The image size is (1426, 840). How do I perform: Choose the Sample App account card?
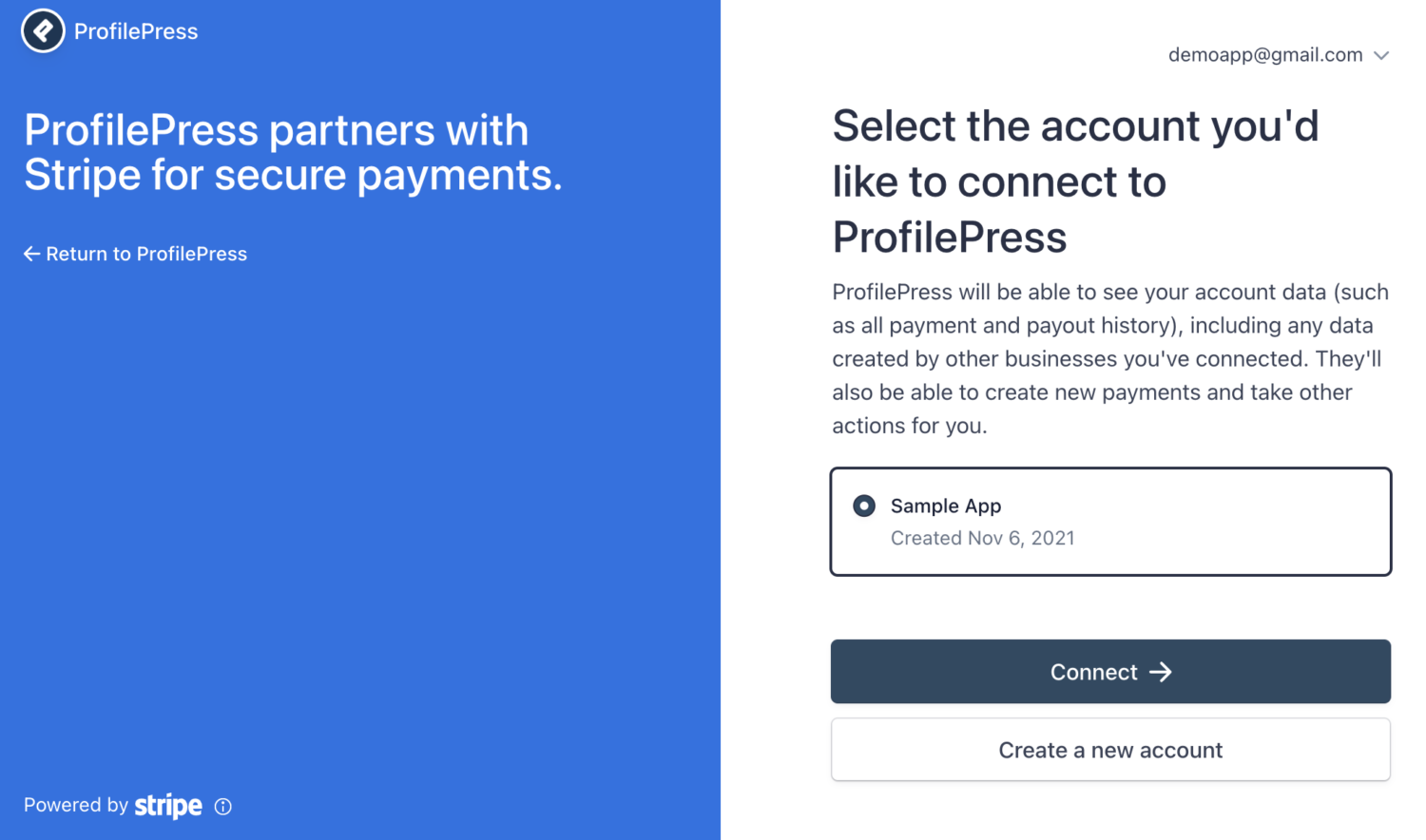(1110, 522)
